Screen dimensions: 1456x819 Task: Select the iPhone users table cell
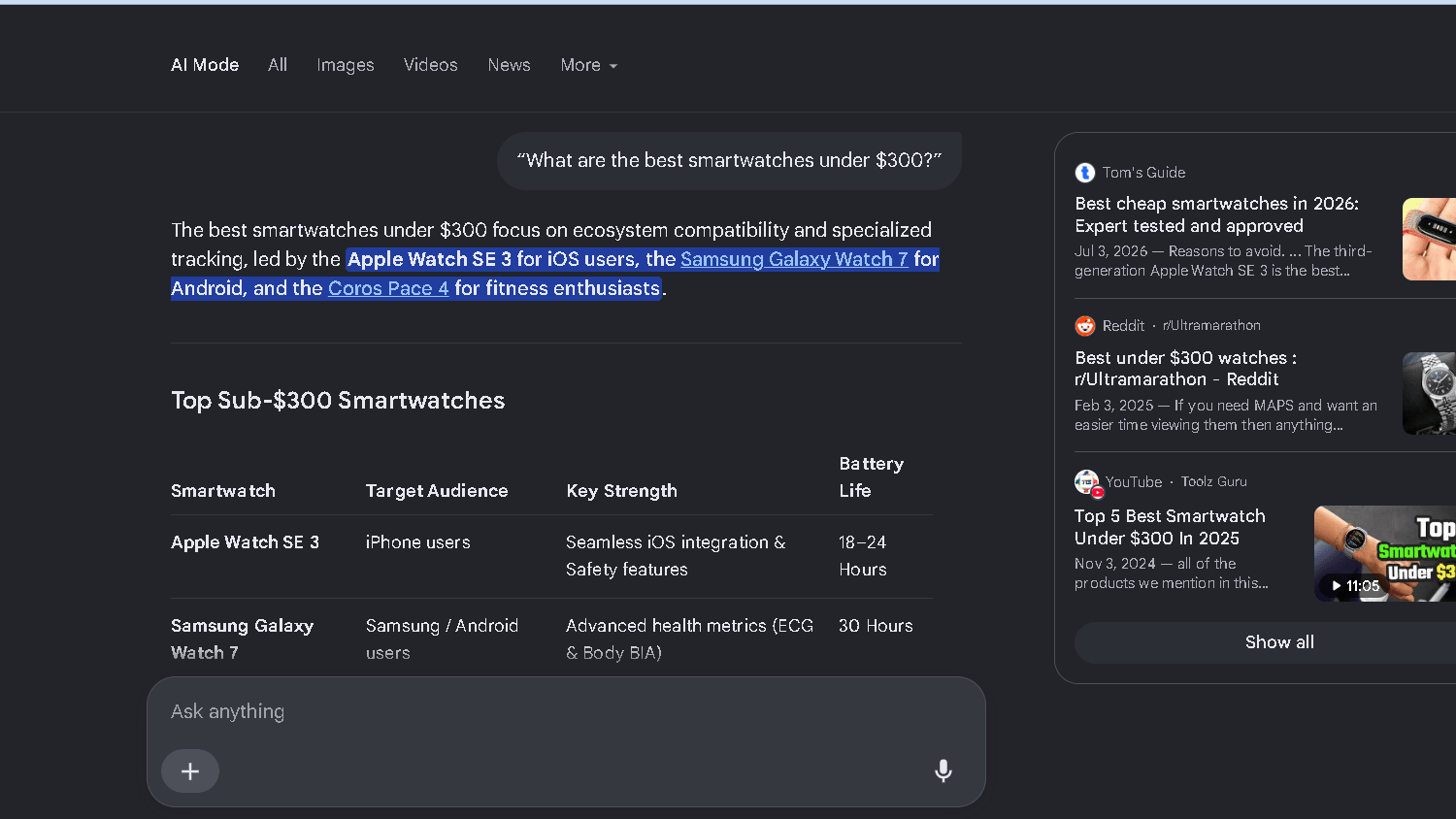[418, 542]
